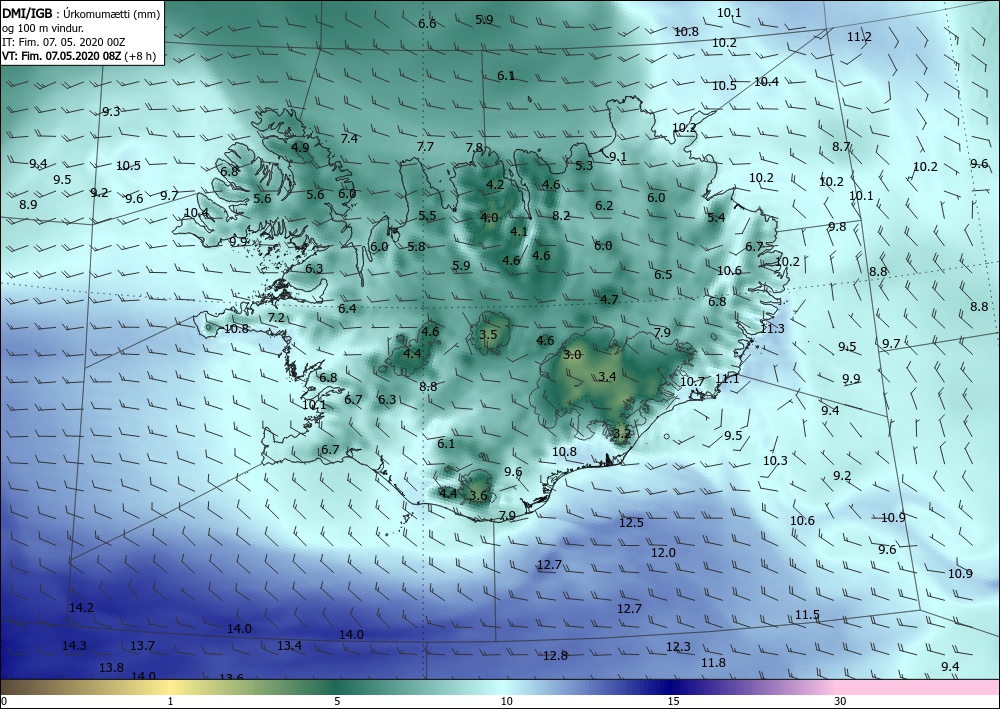1000x709 pixels.
Task: Click the 3.4 value on Vatnajökull
Action: pos(608,376)
